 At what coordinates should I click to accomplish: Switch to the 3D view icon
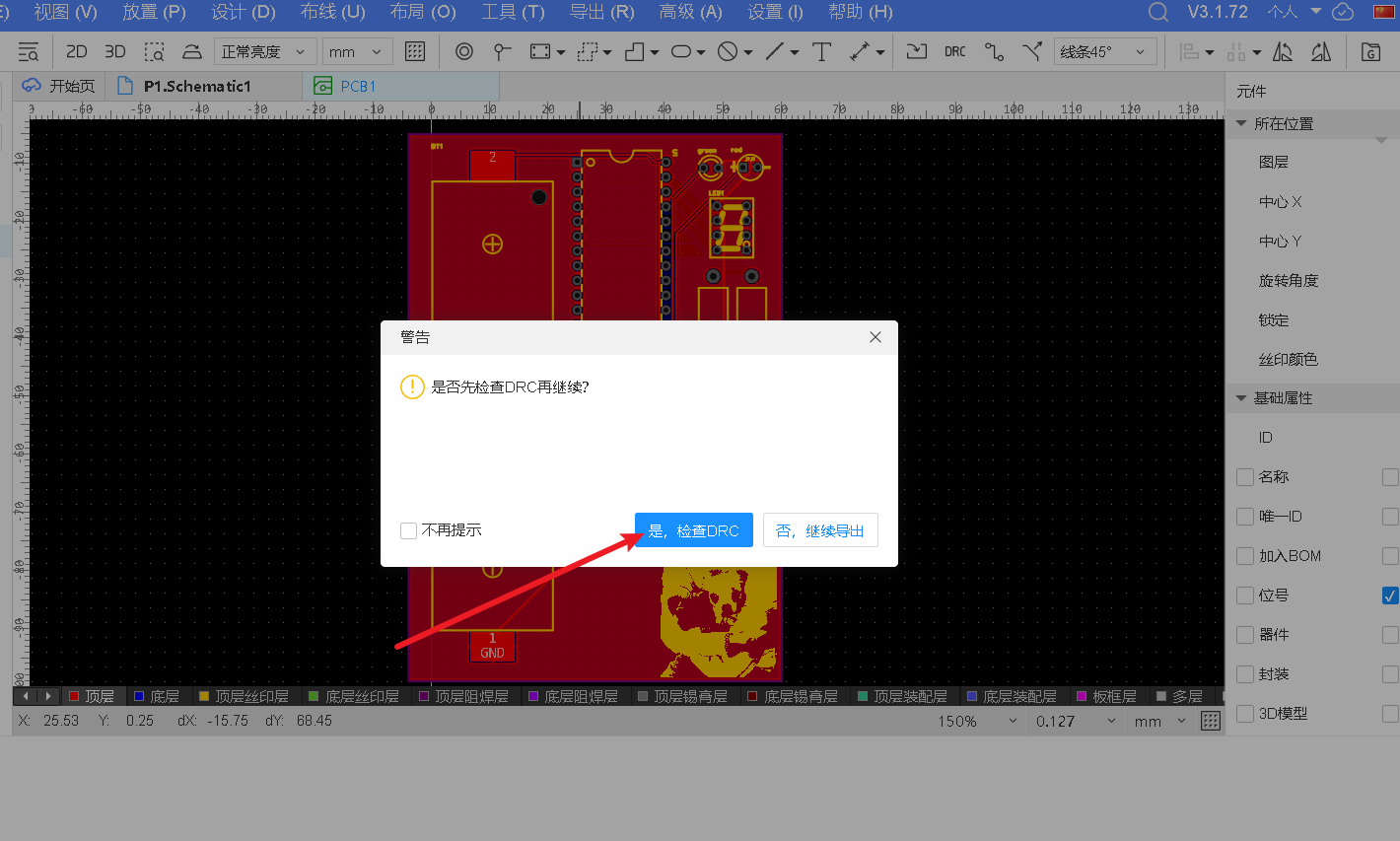click(x=114, y=51)
